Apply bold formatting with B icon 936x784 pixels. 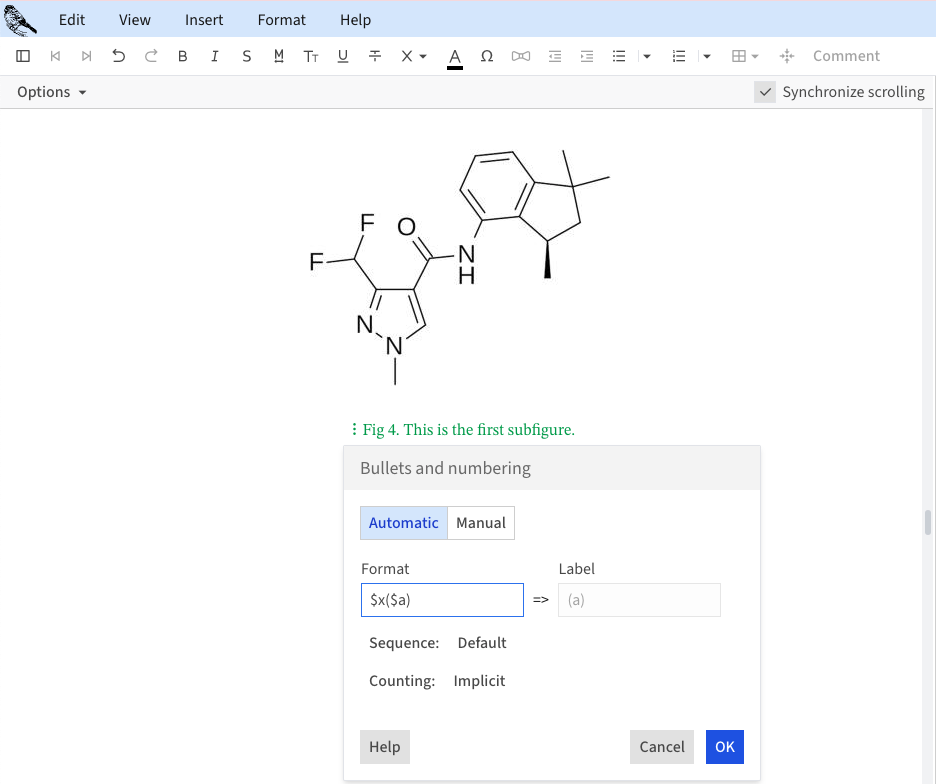[183, 56]
